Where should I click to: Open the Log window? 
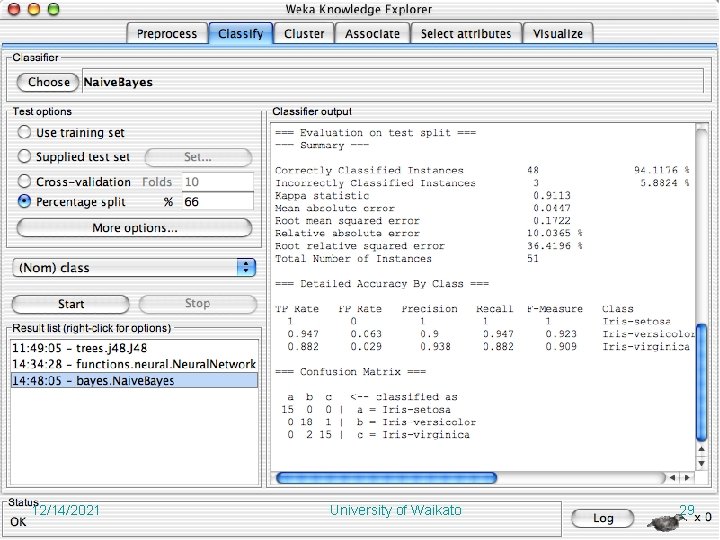tap(603, 518)
